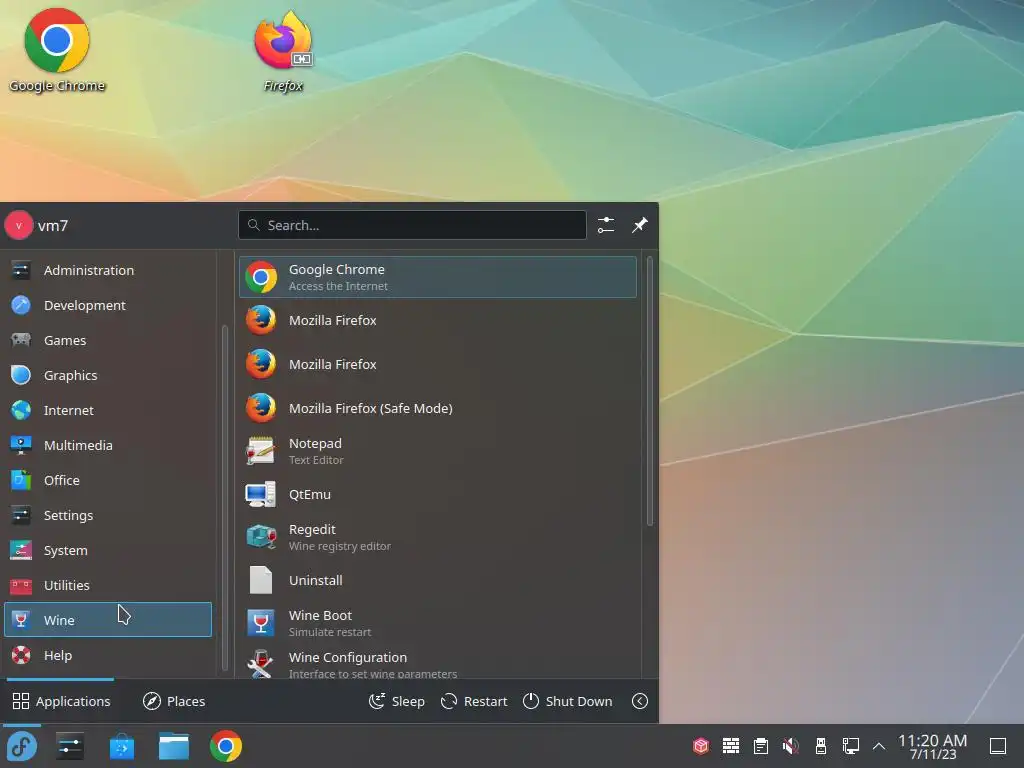
Task: Select the Multimedia category
Action: [108, 445]
